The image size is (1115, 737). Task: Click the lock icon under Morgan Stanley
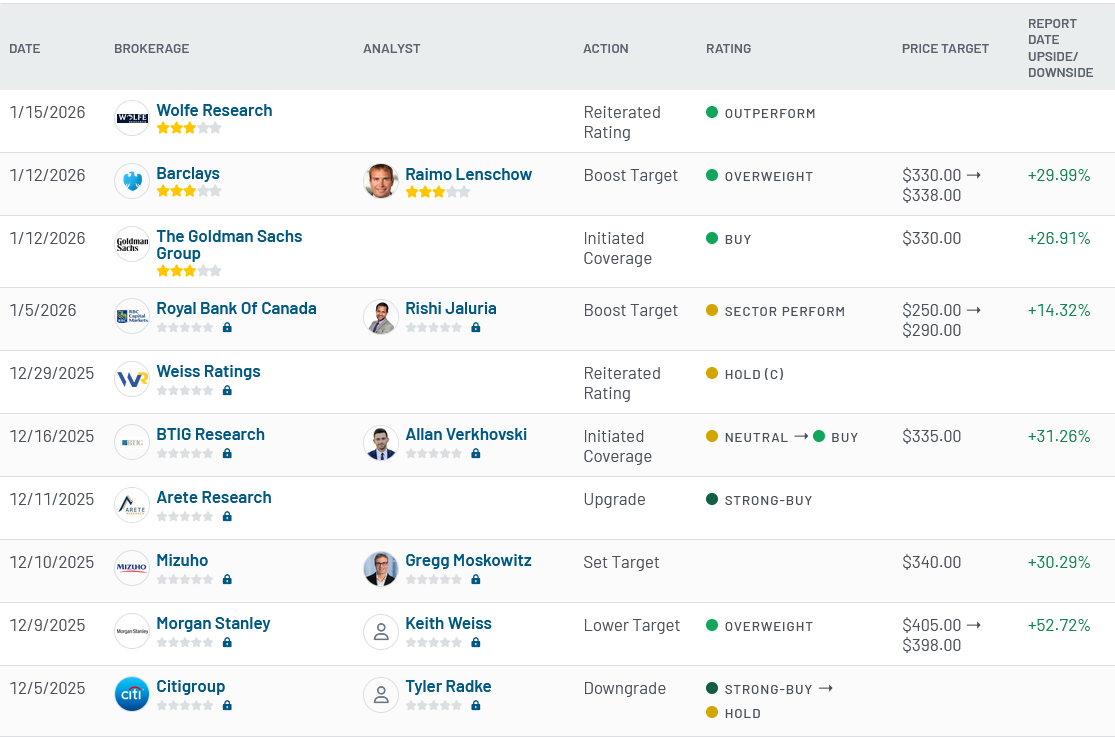(227, 642)
